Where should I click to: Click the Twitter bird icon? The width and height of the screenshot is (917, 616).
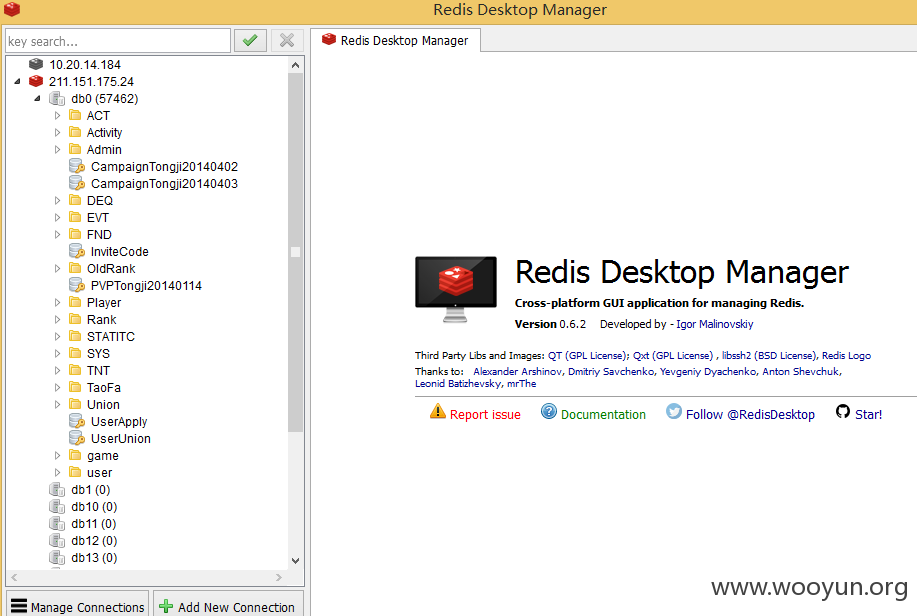674,411
